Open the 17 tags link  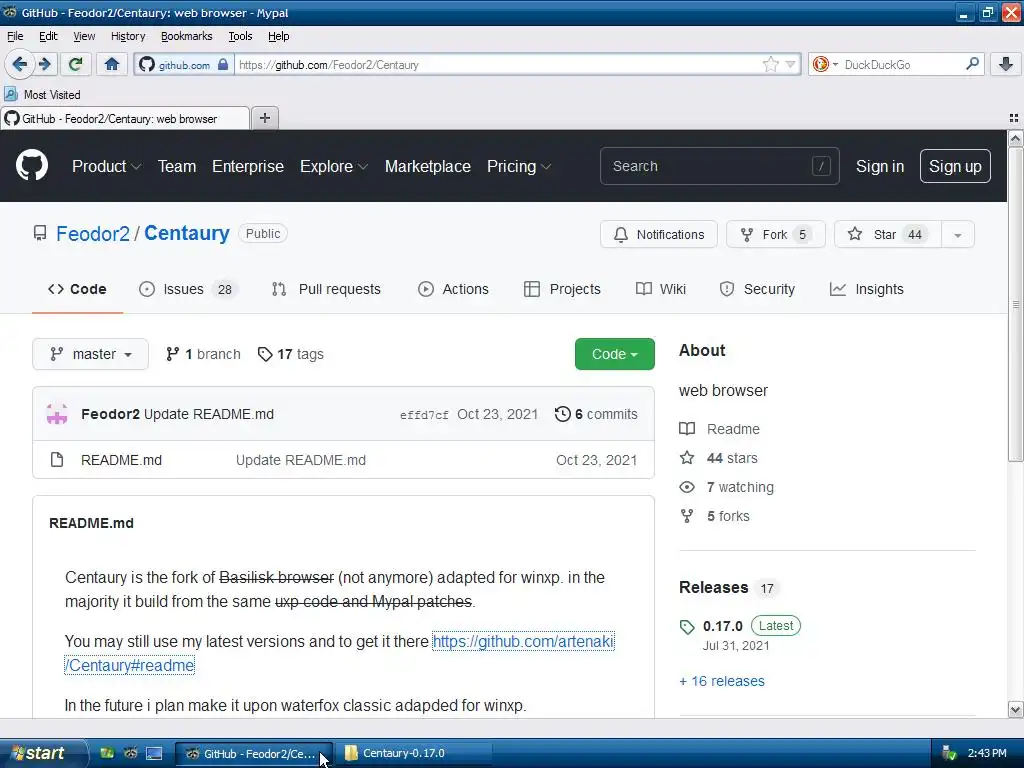291,354
